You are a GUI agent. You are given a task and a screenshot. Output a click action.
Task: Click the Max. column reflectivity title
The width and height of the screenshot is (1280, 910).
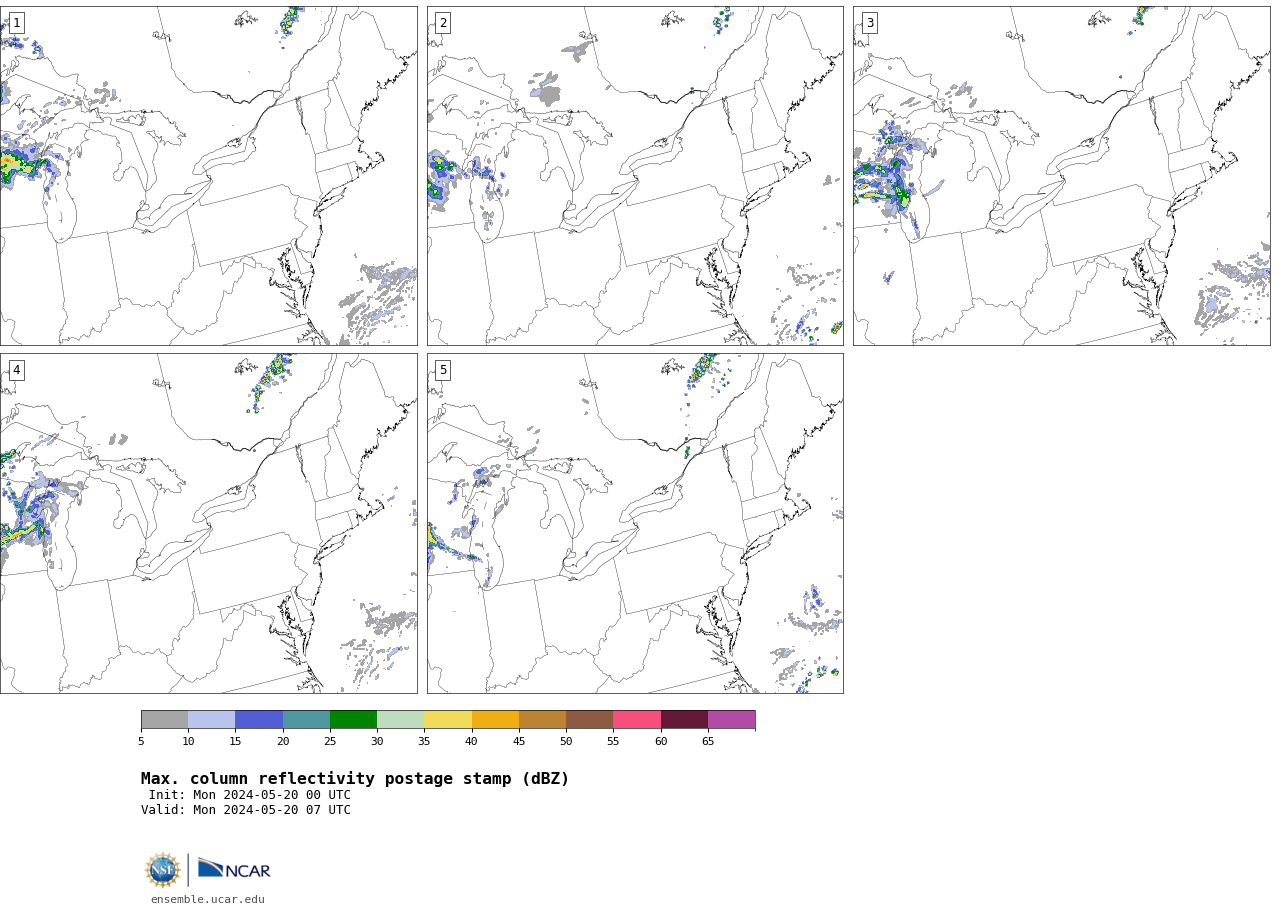355,779
